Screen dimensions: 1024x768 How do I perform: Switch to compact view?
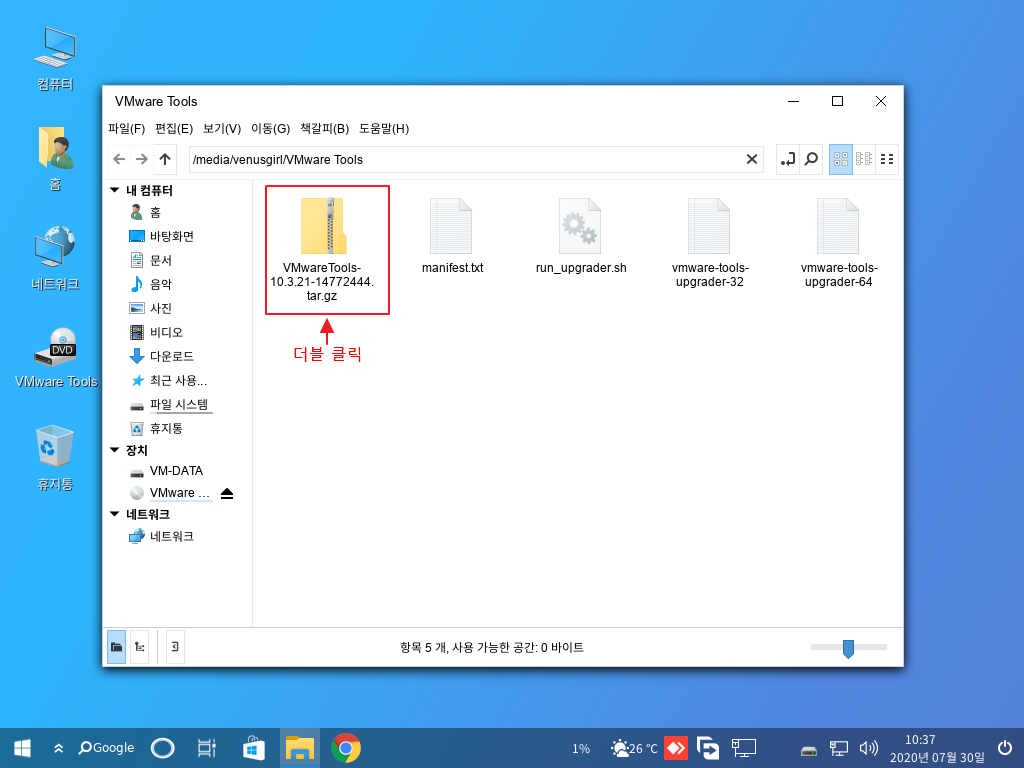click(864, 159)
